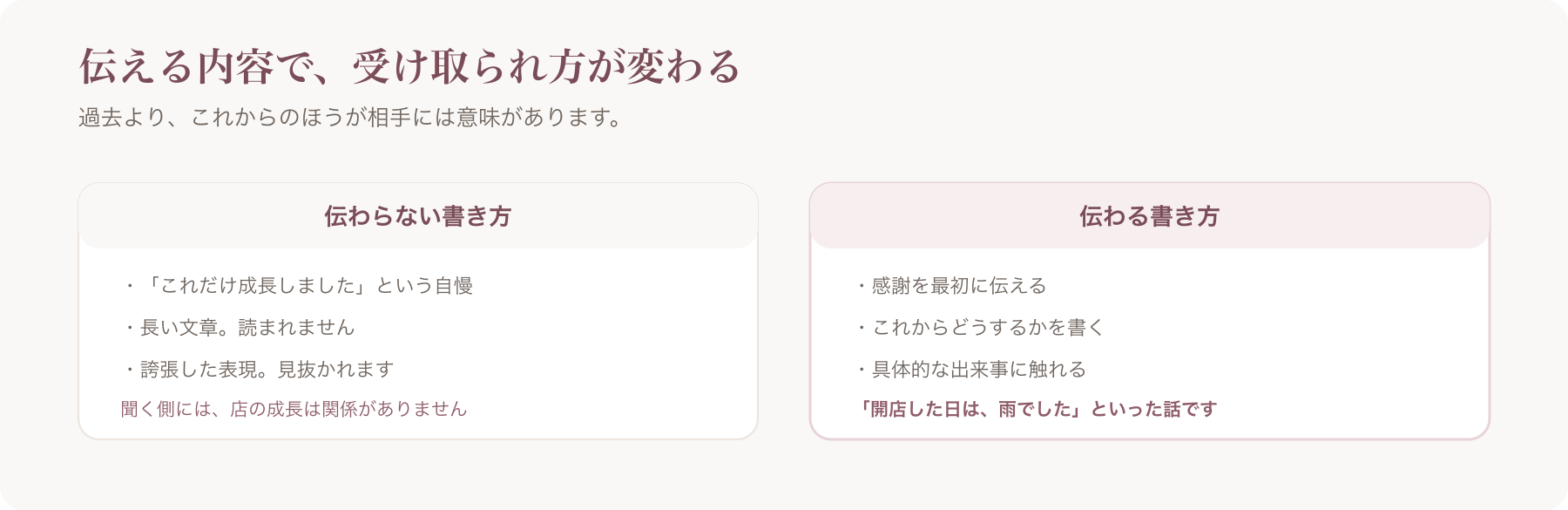Select the note 聞く側には、店の成長は関係がありません
1568x510 pixels.
[x=294, y=409]
